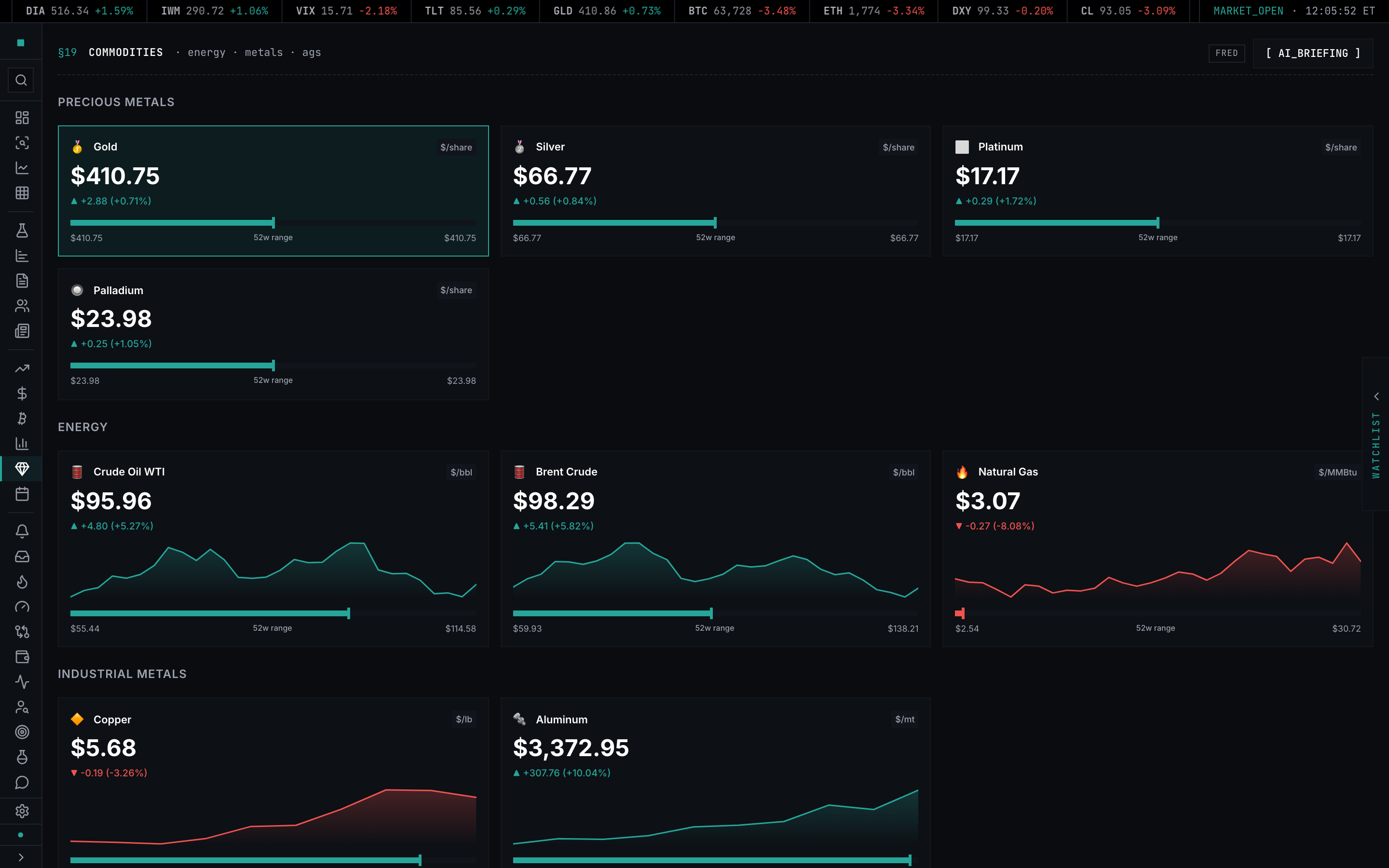Click the FRED source badge
1389x868 pixels.
[x=1226, y=53]
